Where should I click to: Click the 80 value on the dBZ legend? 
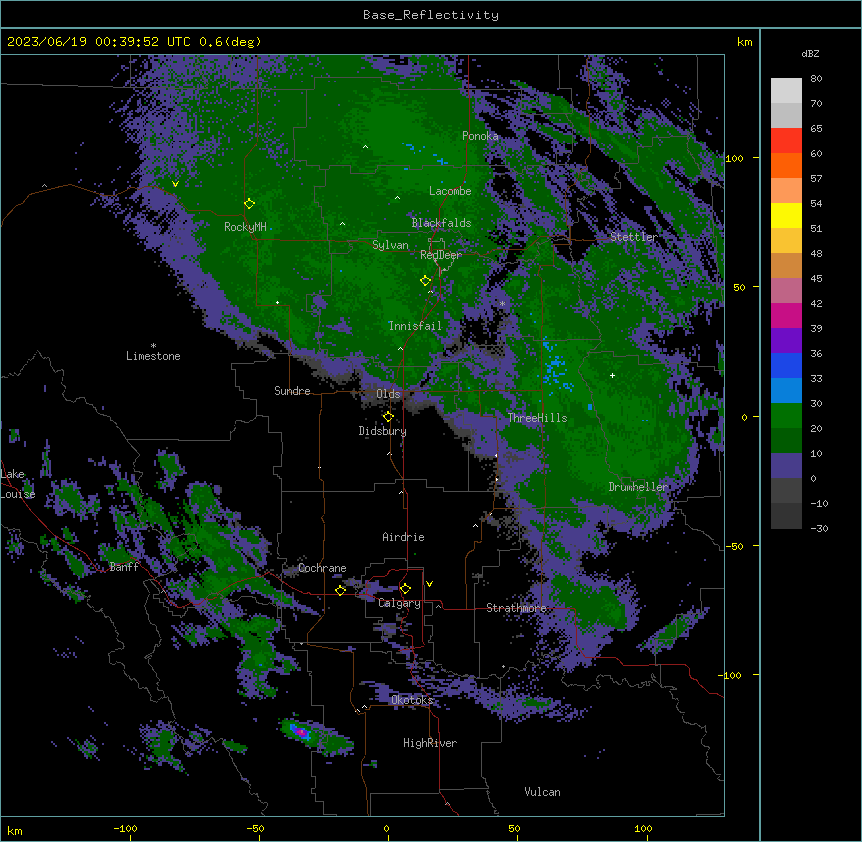[x=816, y=79]
